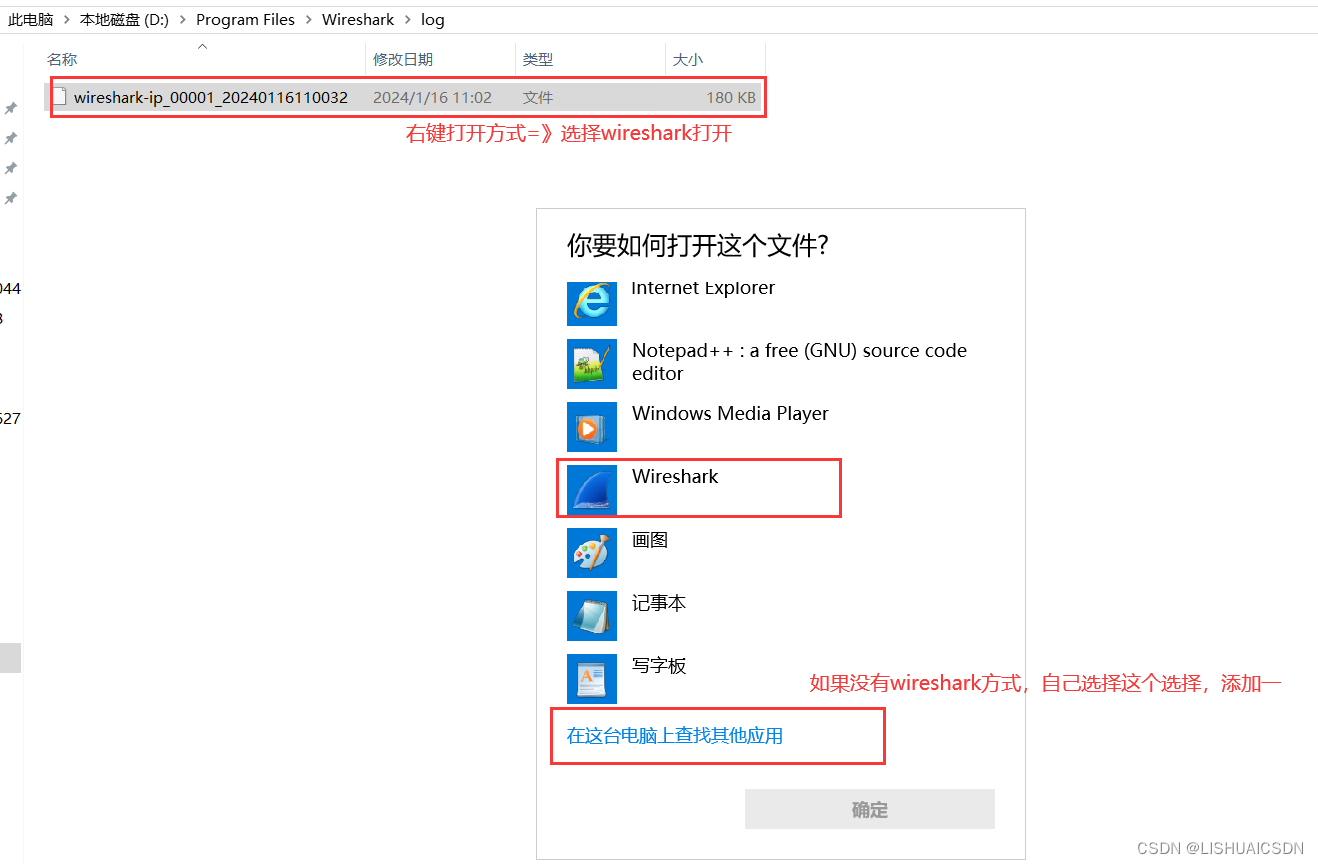Click the third quick-access pin icon

point(11,168)
